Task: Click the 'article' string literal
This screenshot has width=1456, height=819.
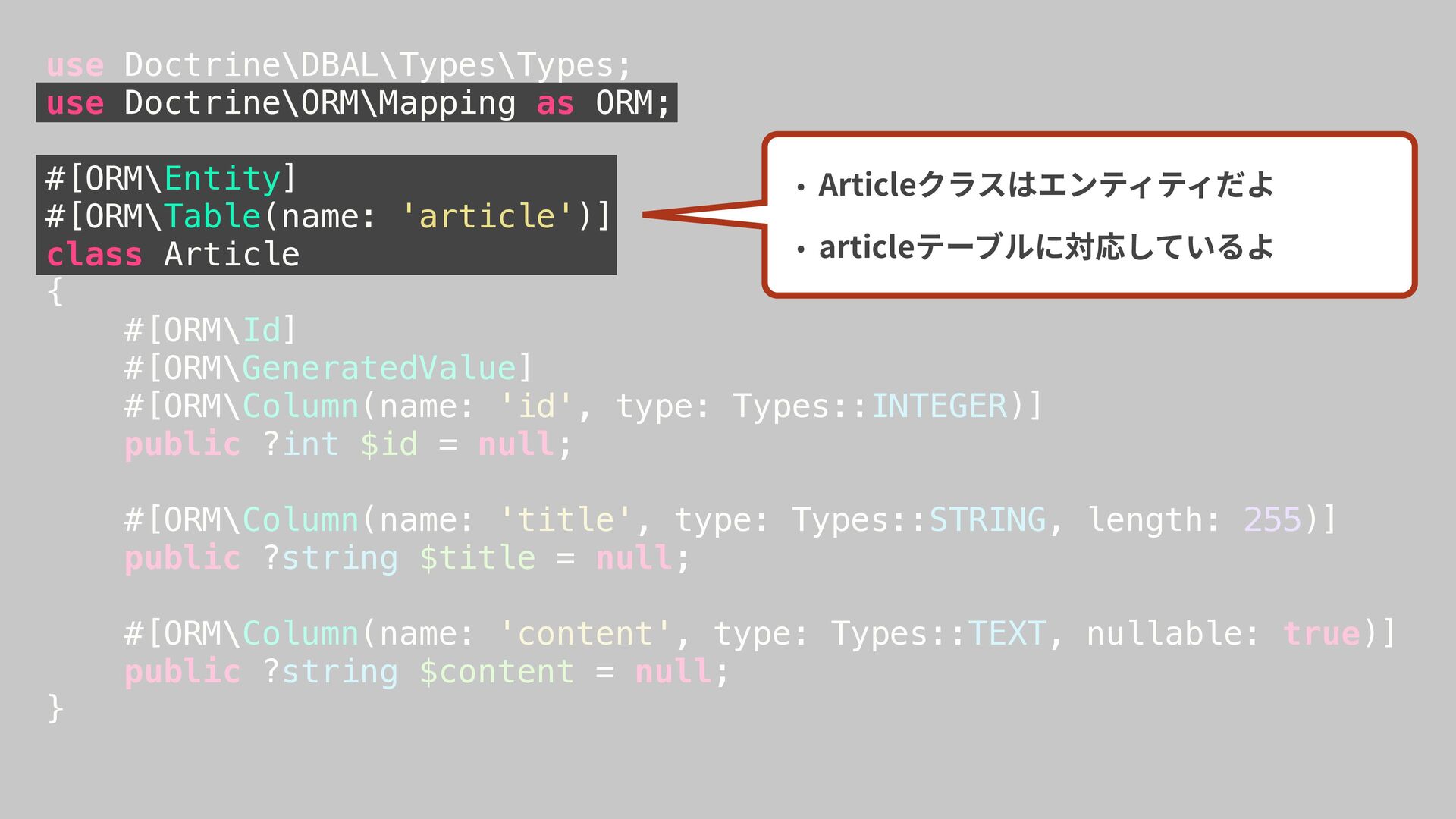Action: 487,217
